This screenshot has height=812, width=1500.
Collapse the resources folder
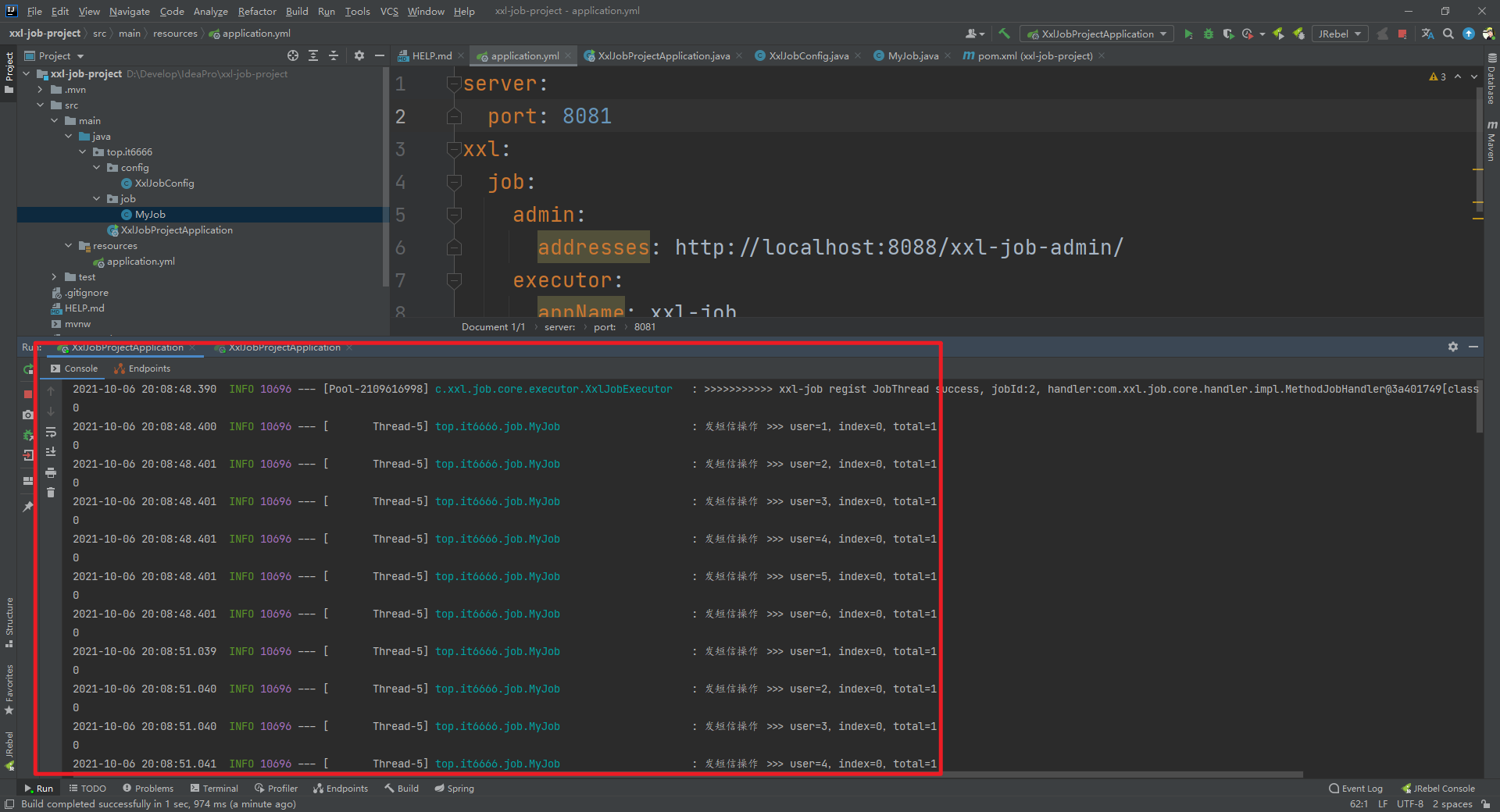69,245
